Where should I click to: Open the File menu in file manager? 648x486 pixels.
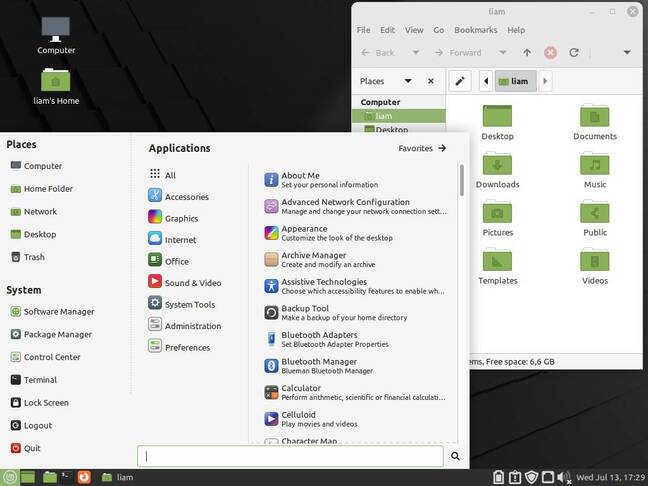tap(363, 30)
